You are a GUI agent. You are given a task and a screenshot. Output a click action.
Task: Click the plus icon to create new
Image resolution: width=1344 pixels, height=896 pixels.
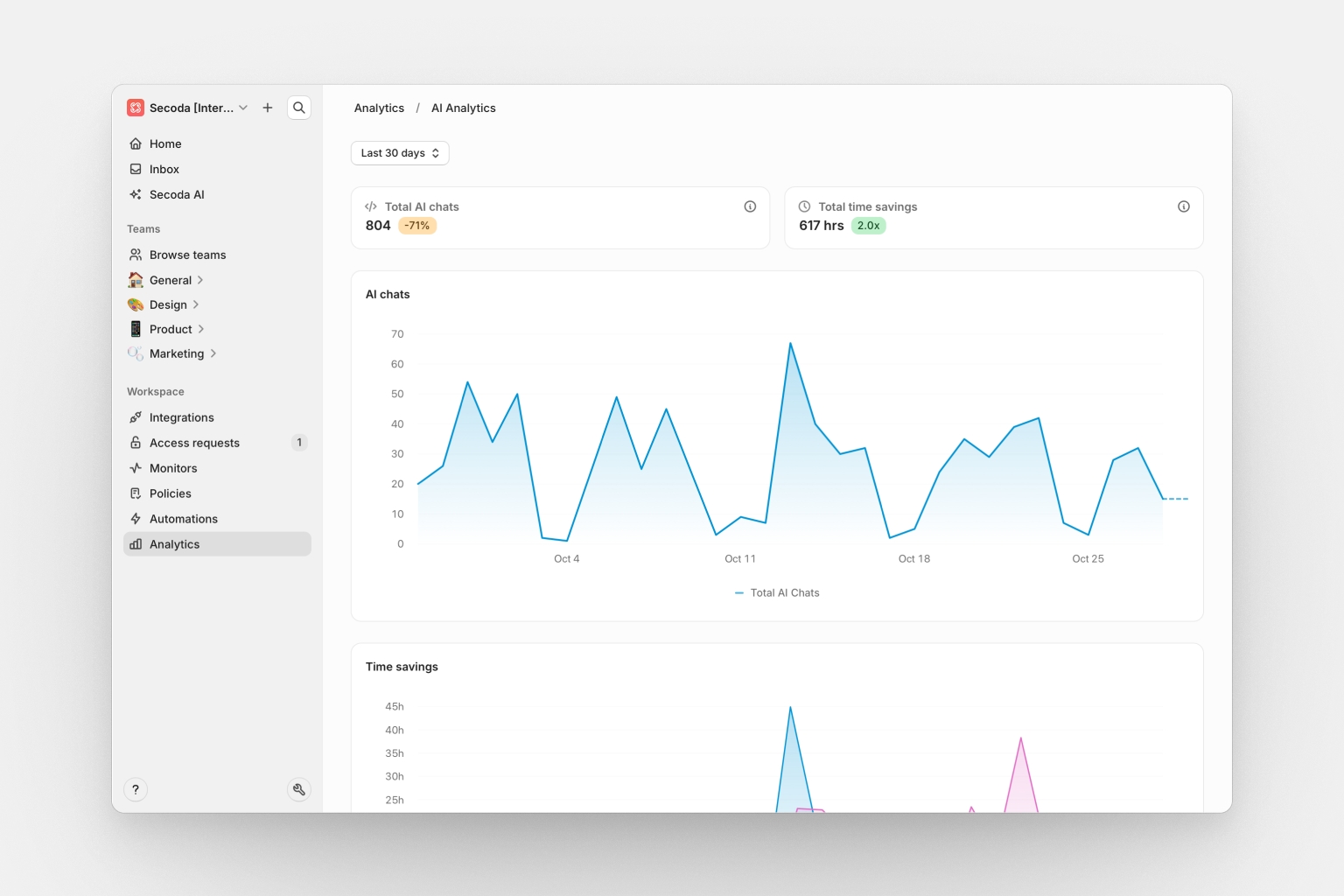pyautogui.click(x=268, y=108)
